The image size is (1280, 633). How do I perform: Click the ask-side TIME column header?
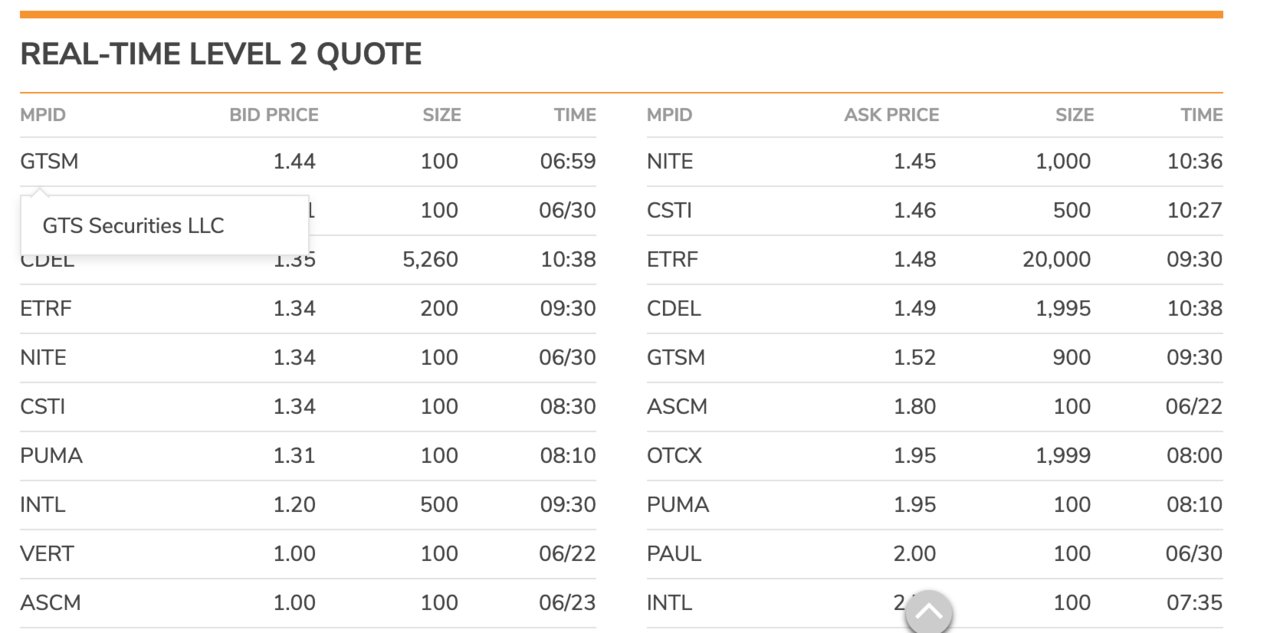pyautogui.click(x=1201, y=115)
